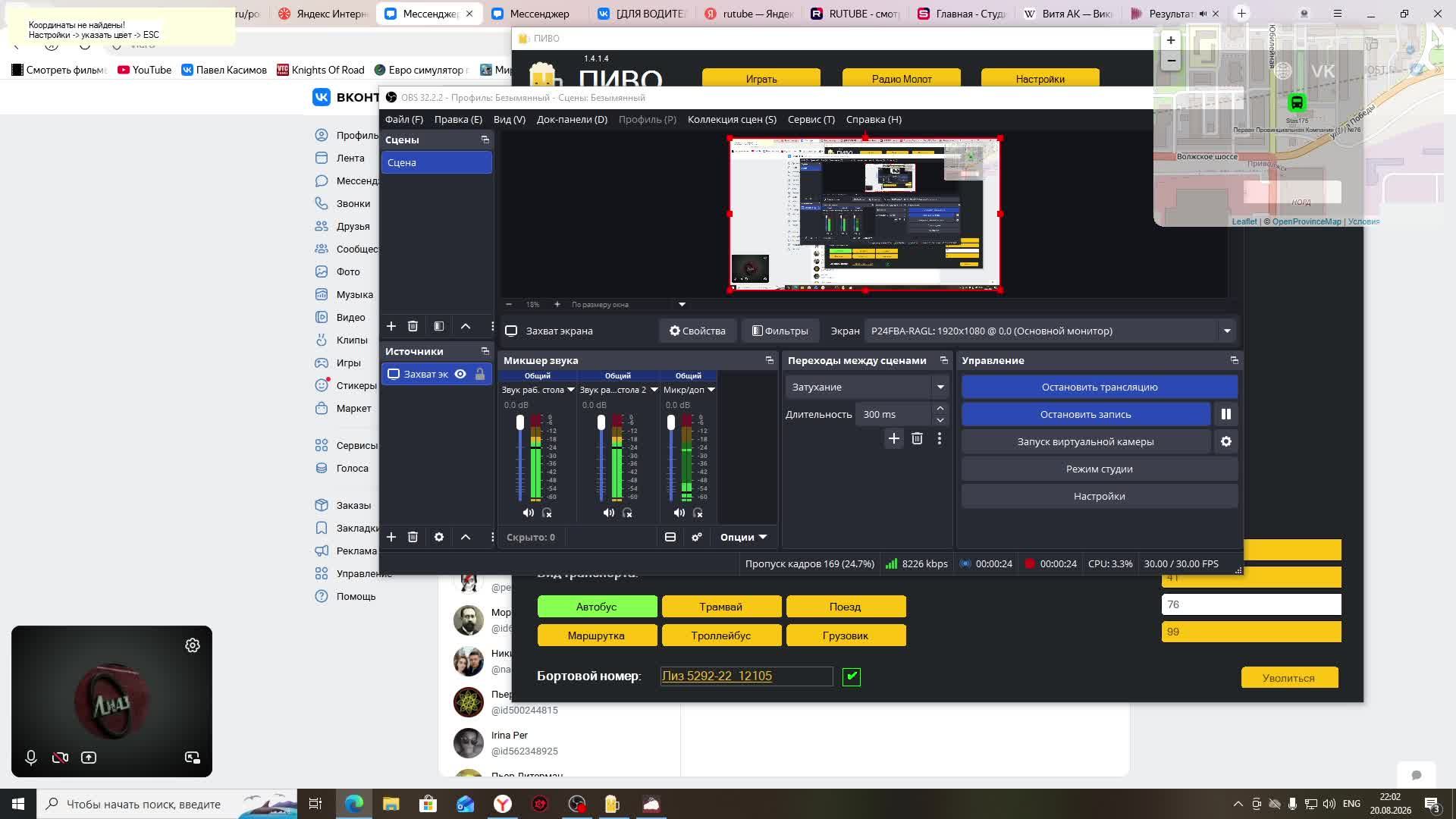Open the Правка (E) menu
This screenshot has width=1456, height=819.
click(458, 119)
